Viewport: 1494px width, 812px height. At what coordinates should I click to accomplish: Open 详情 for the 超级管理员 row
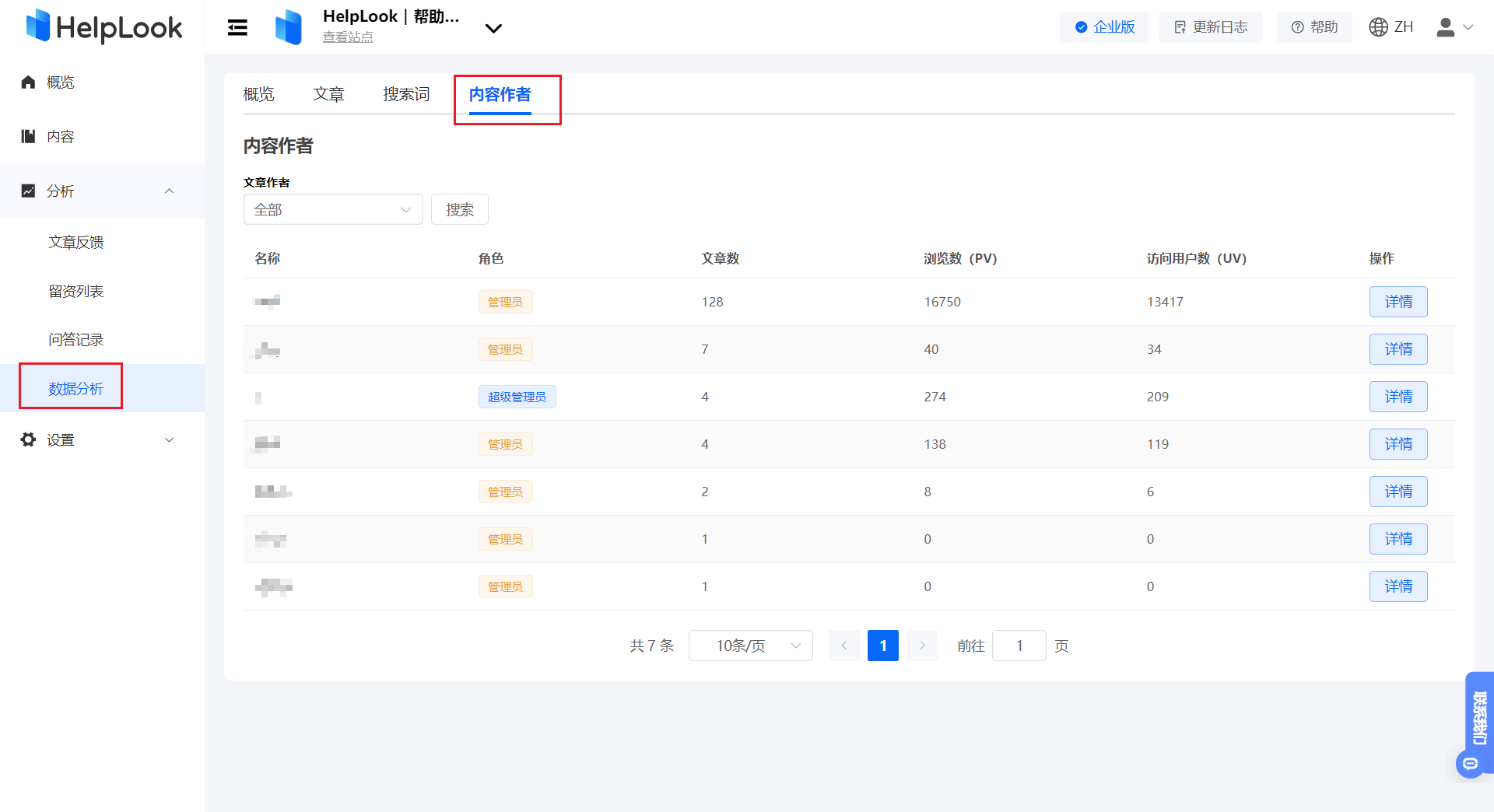[x=1398, y=397]
